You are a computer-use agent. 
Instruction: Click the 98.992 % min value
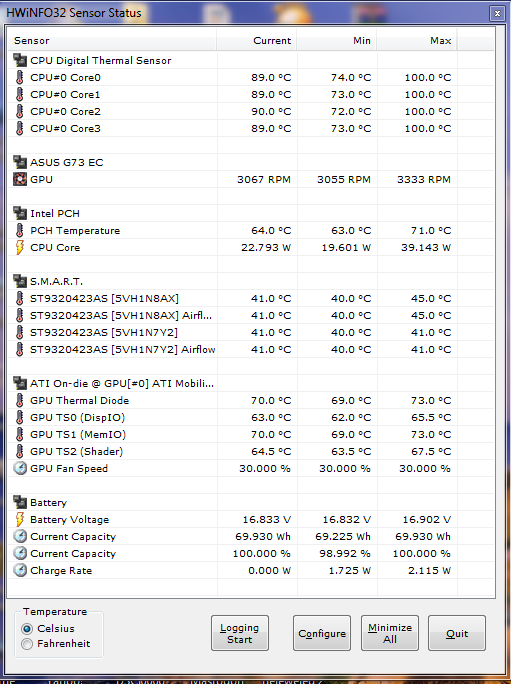pos(343,554)
